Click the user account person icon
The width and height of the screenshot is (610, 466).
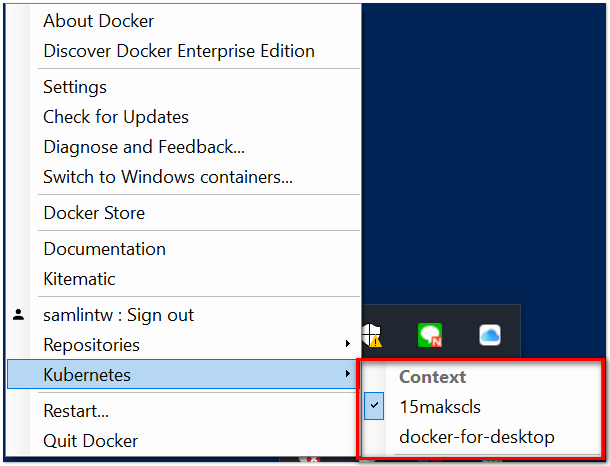click(18, 315)
